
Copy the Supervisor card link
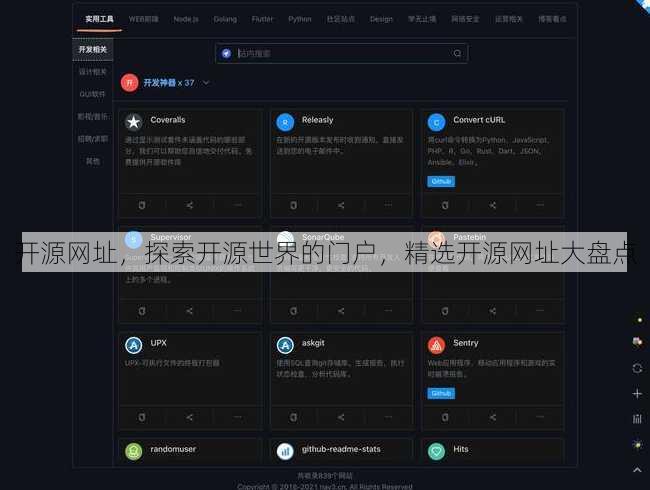click(142, 311)
